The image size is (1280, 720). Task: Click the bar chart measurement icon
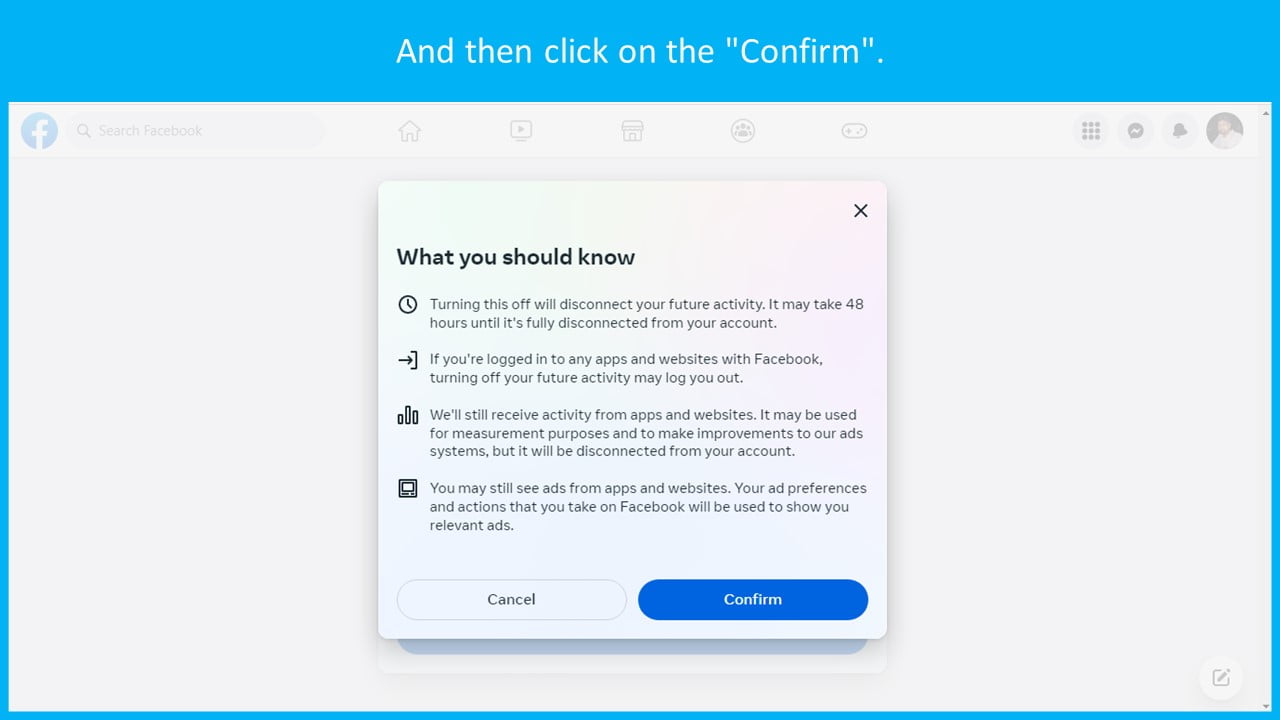[408, 416]
